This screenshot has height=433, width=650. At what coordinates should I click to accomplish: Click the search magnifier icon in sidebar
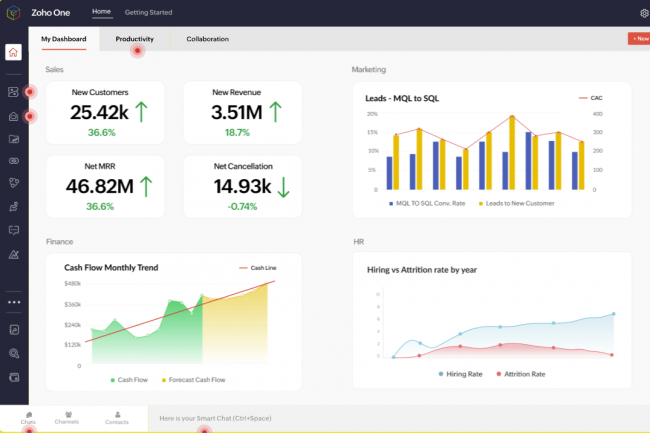(13, 353)
